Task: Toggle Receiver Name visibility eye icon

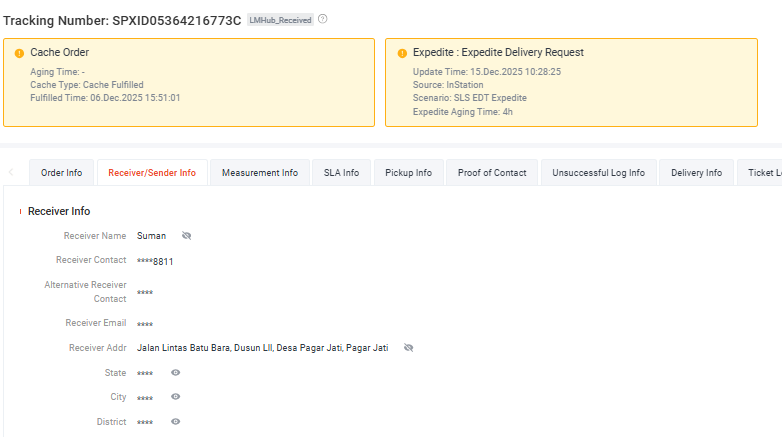Action: (187, 235)
